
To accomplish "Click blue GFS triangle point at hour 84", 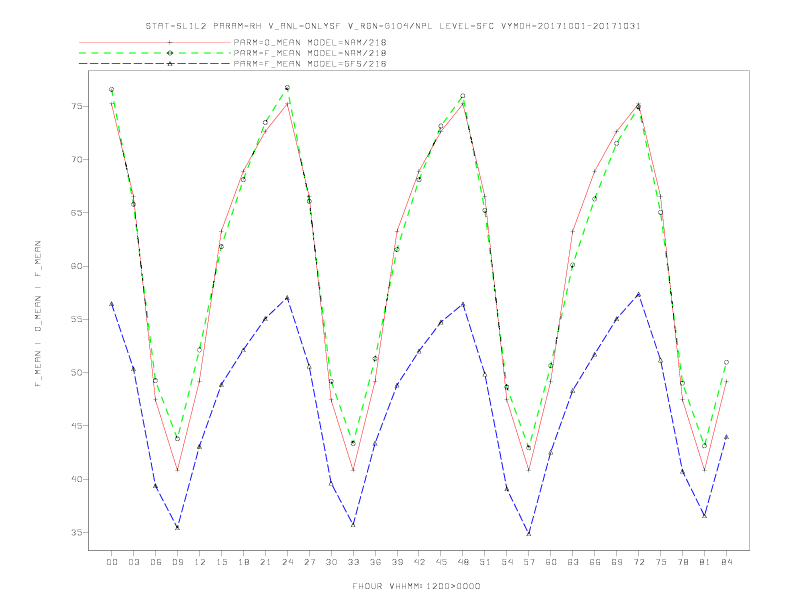I will coord(726,437).
